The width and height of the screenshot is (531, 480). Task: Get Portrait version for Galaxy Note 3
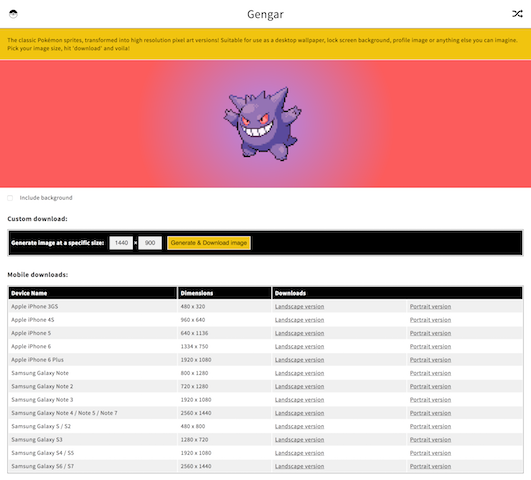tap(430, 400)
